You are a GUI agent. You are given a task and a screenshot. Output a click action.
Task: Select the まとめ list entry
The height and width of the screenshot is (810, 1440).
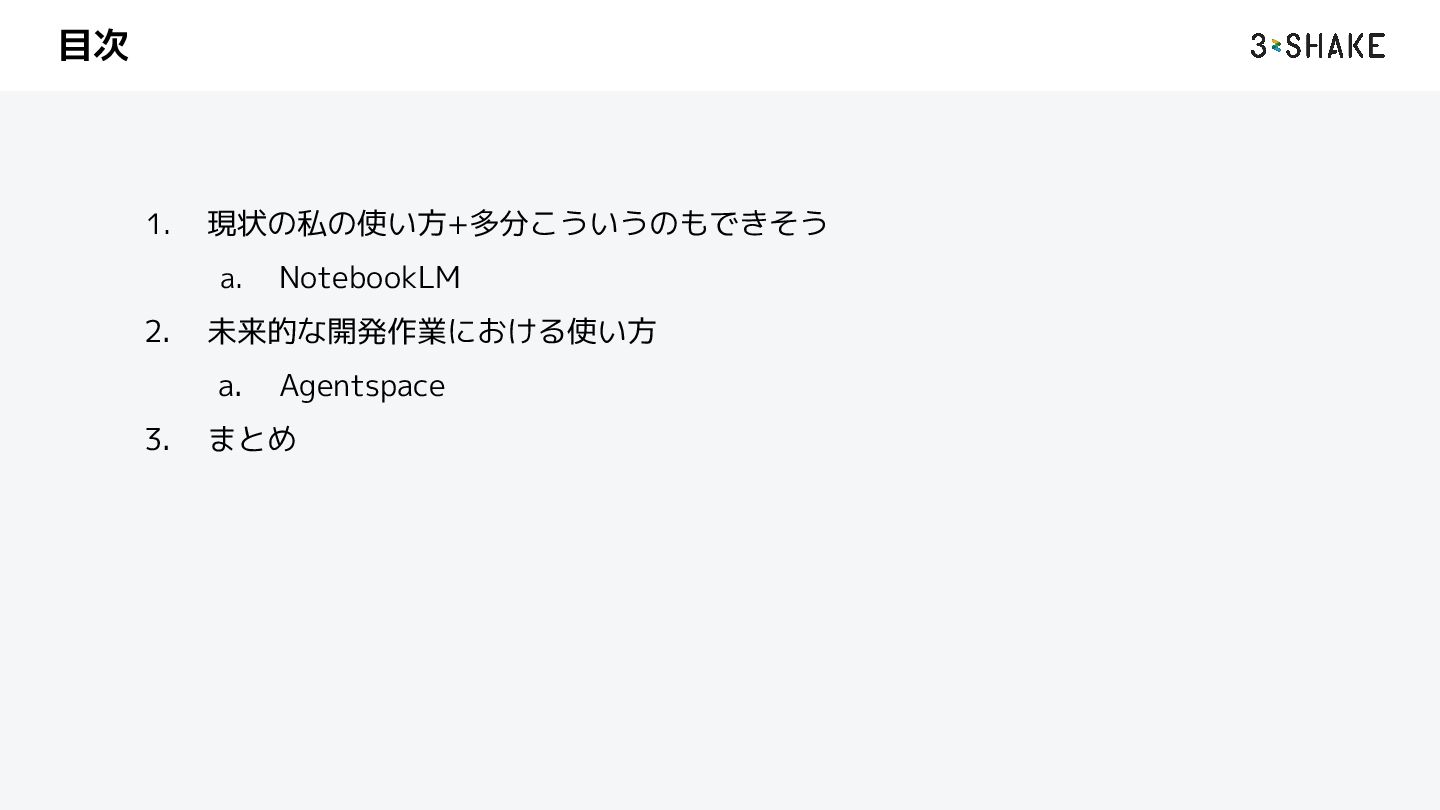tap(252, 439)
